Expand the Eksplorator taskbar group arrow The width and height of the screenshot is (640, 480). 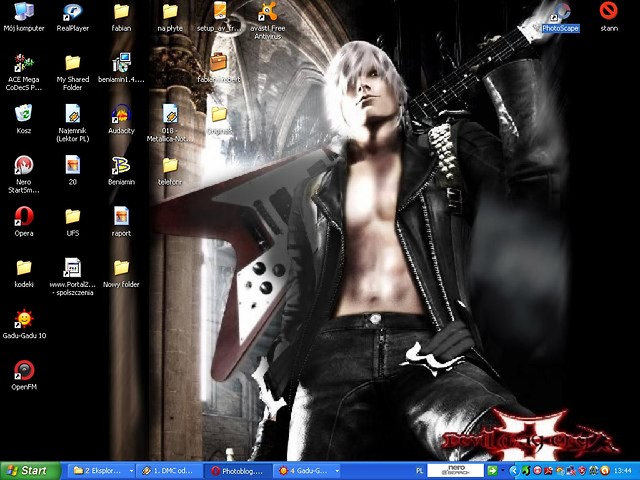[x=131, y=471]
